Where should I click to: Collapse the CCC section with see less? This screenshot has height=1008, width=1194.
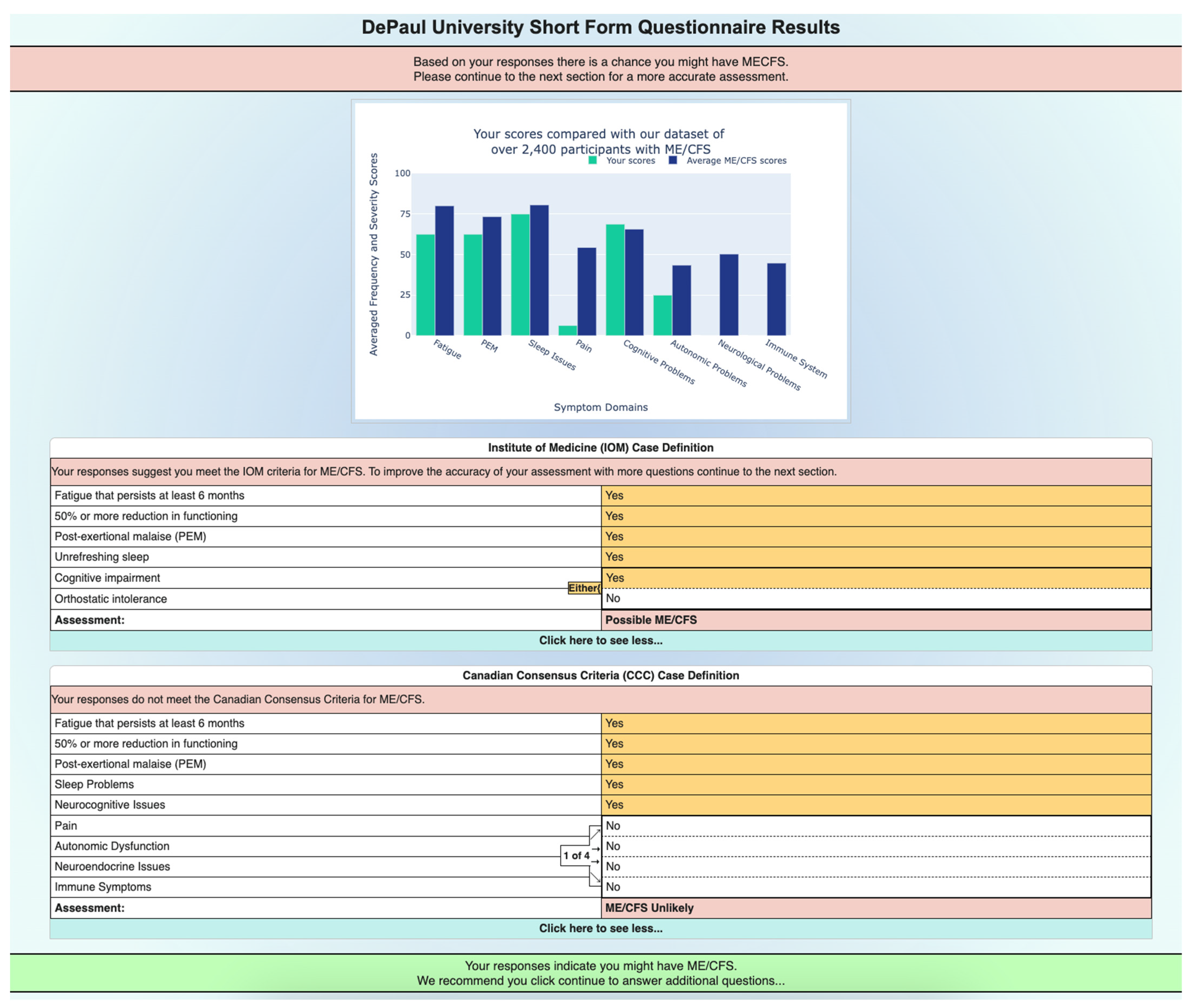click(x=600, y=928)
